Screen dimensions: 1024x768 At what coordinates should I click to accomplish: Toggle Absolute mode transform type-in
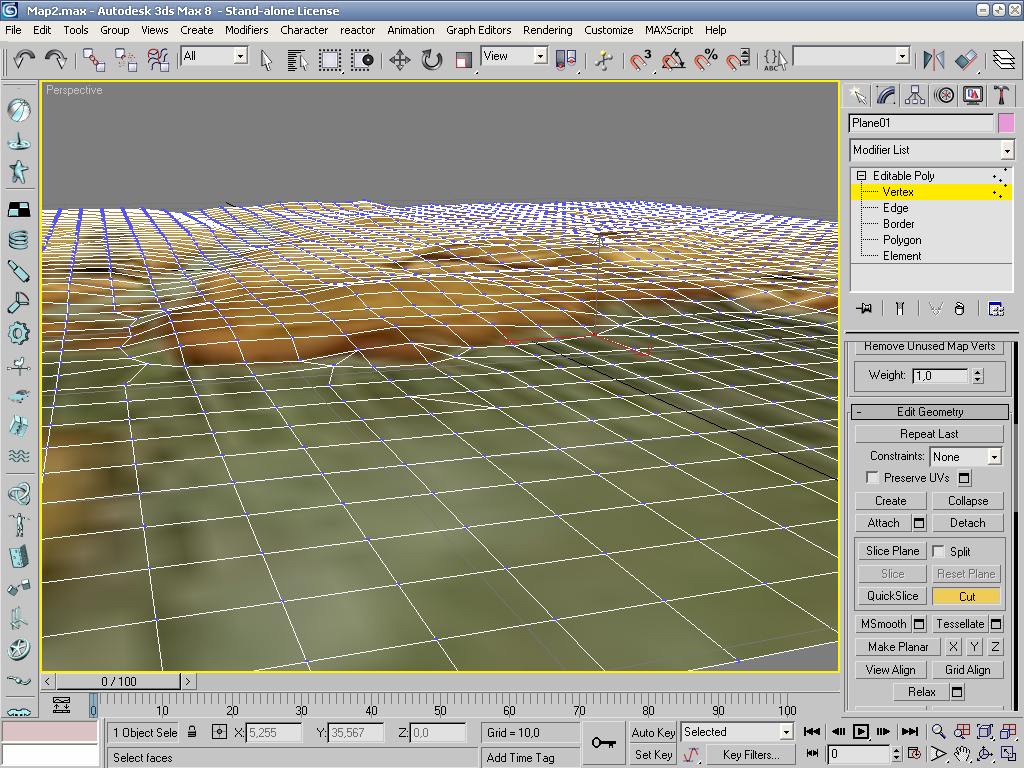coord(219,732)
